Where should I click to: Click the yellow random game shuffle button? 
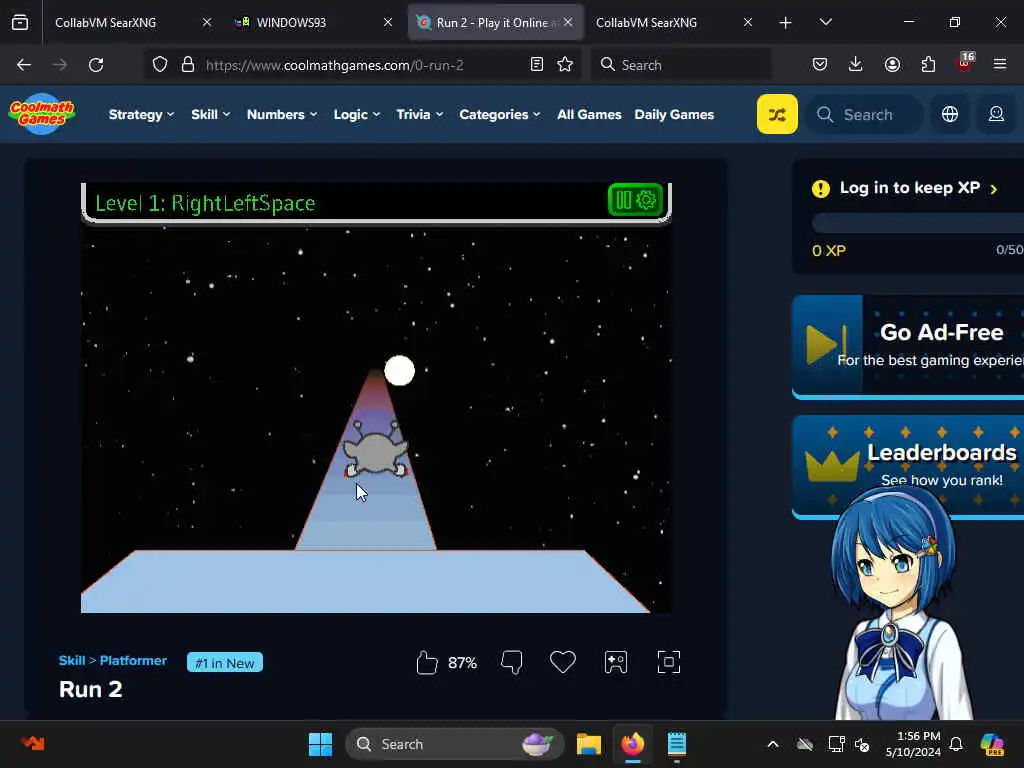pos(777,114)
